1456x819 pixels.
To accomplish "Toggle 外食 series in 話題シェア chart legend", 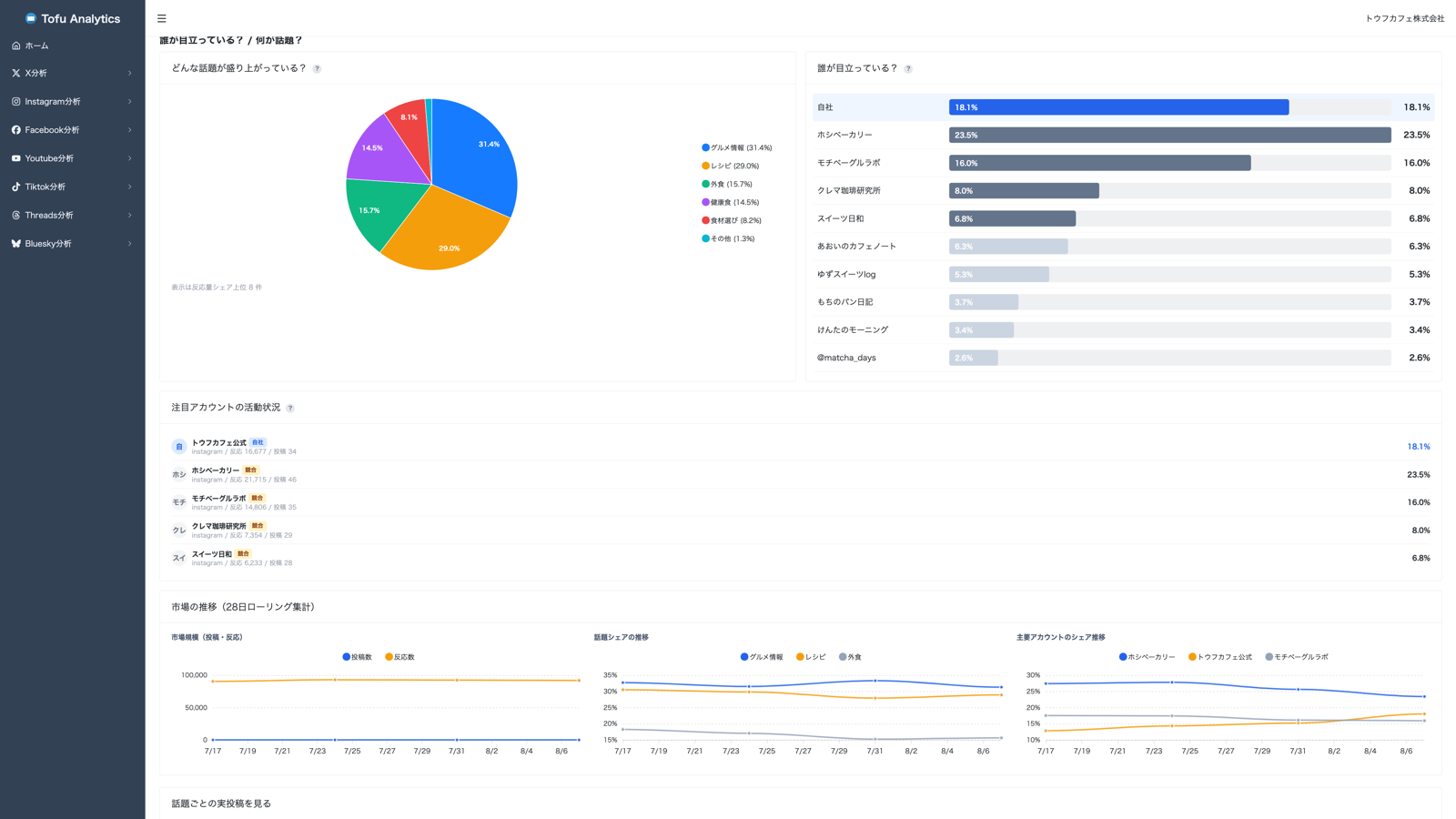I will click(851, 657).
